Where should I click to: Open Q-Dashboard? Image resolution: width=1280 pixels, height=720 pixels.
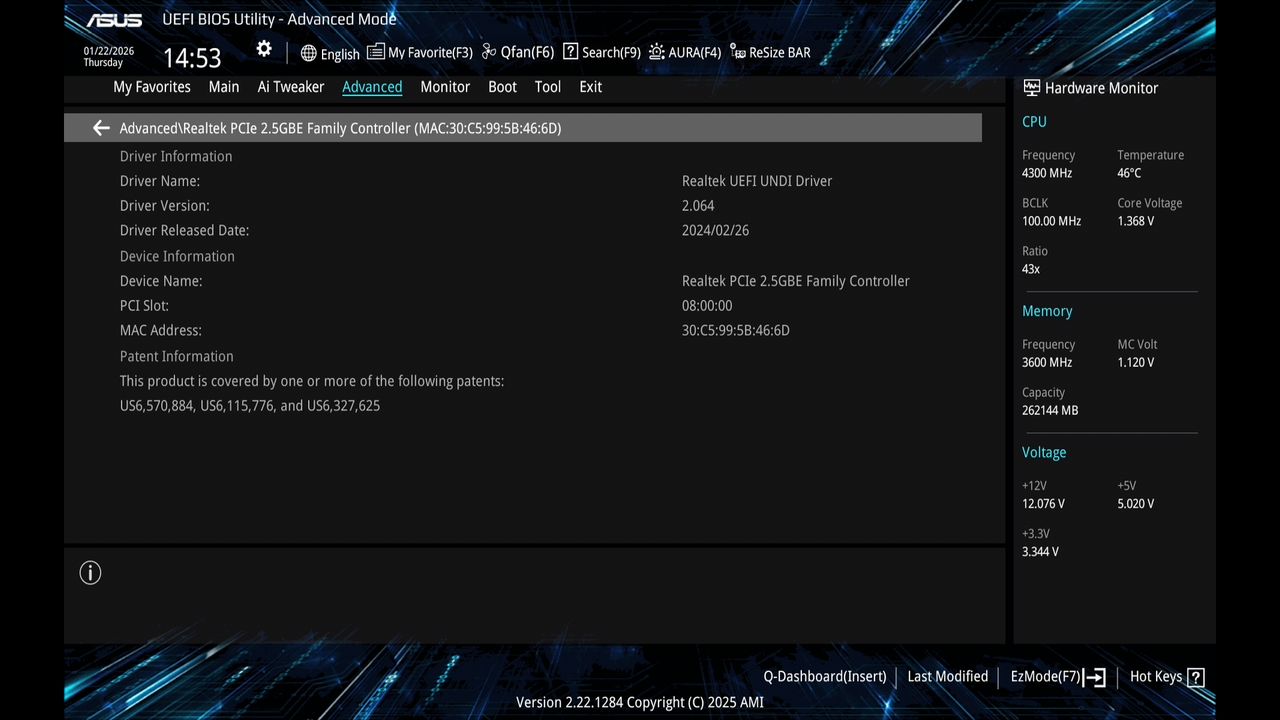824,676
